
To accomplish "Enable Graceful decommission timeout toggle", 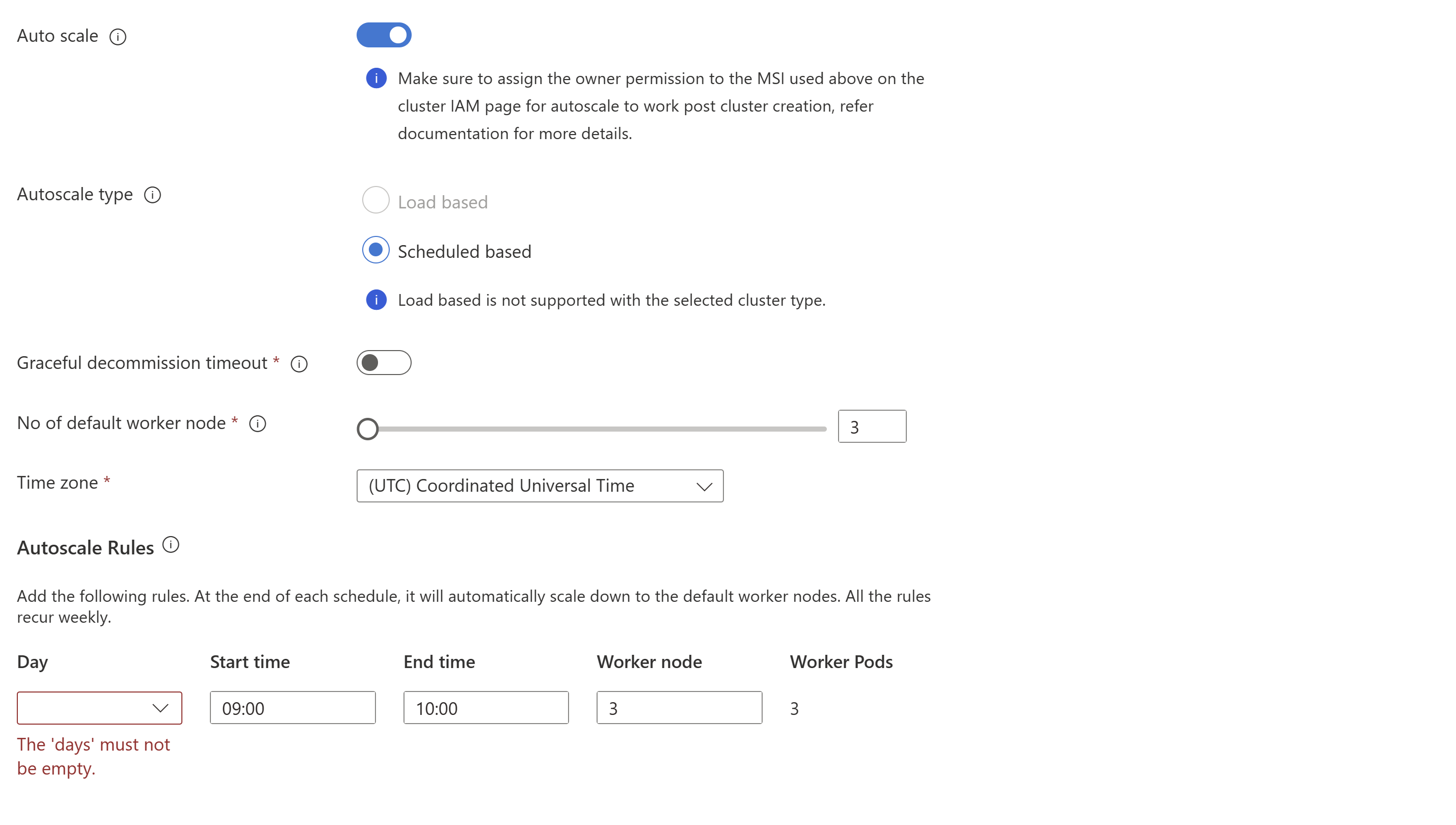I will click(384, 363).
